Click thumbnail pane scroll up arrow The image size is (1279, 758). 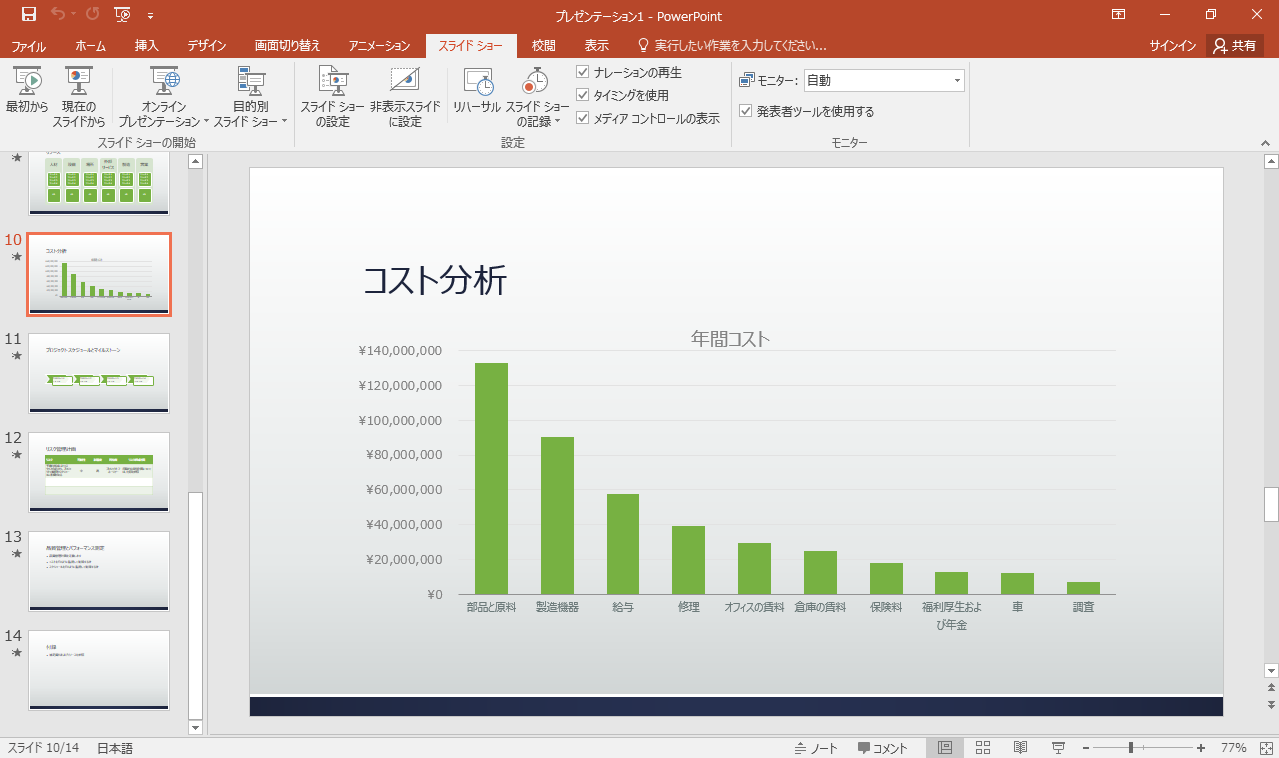[x=195, y=161]
